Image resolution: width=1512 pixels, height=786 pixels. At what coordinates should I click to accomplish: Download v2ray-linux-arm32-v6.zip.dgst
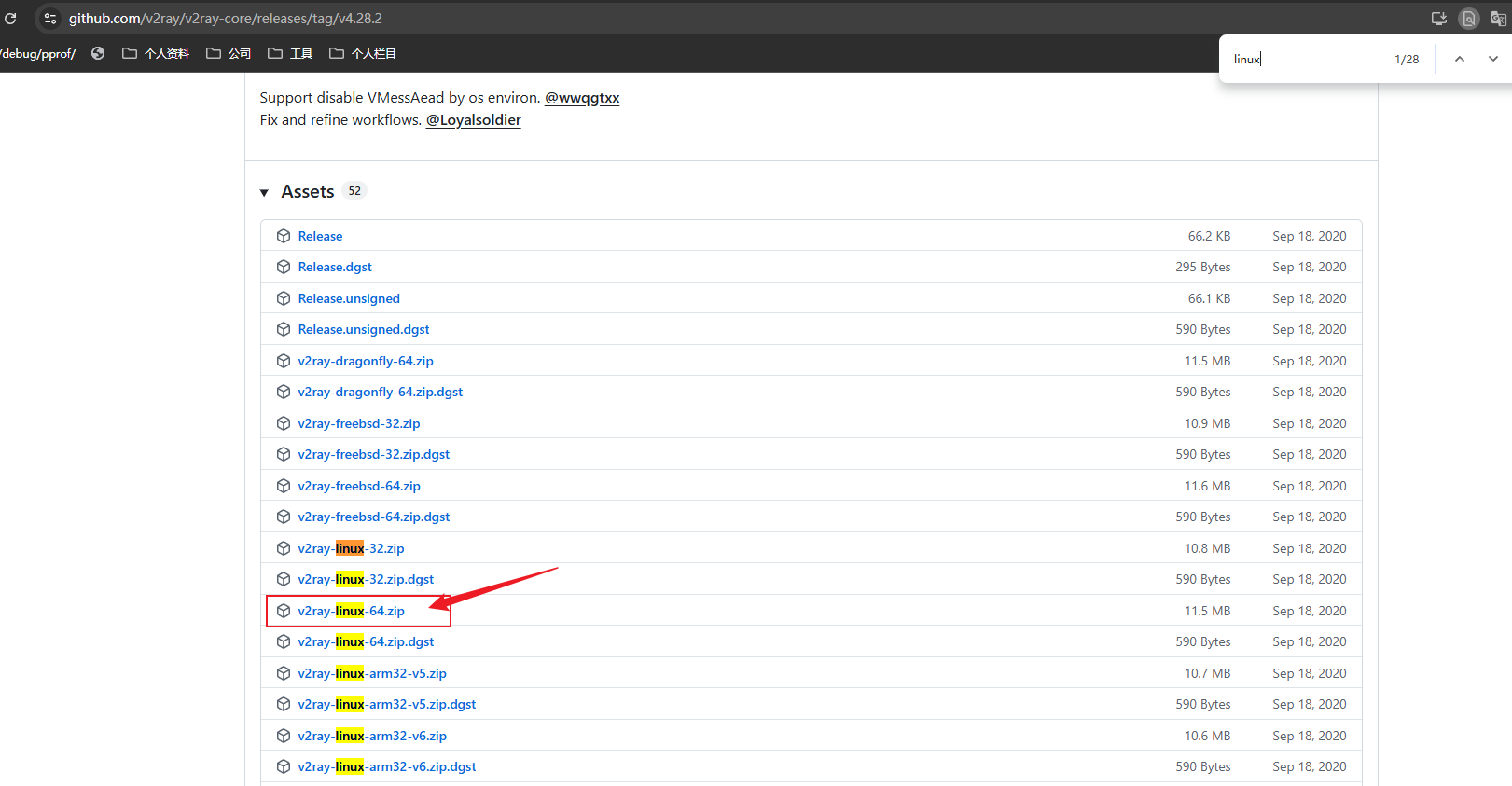(387, 766)
